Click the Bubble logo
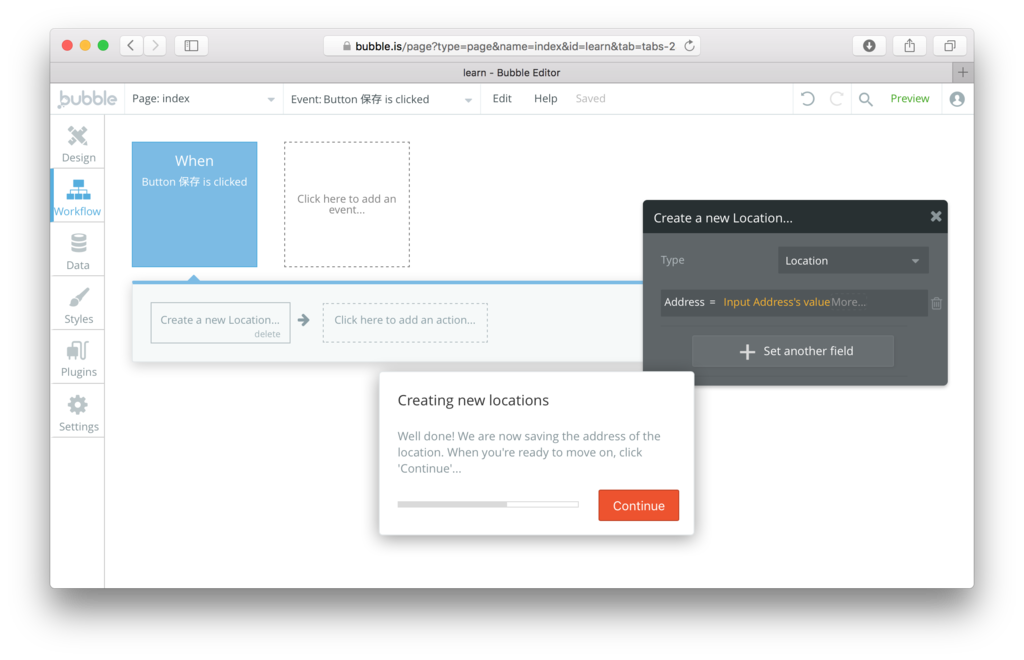The height and width of the screenshot is (660, 1024). coord(88,99)
